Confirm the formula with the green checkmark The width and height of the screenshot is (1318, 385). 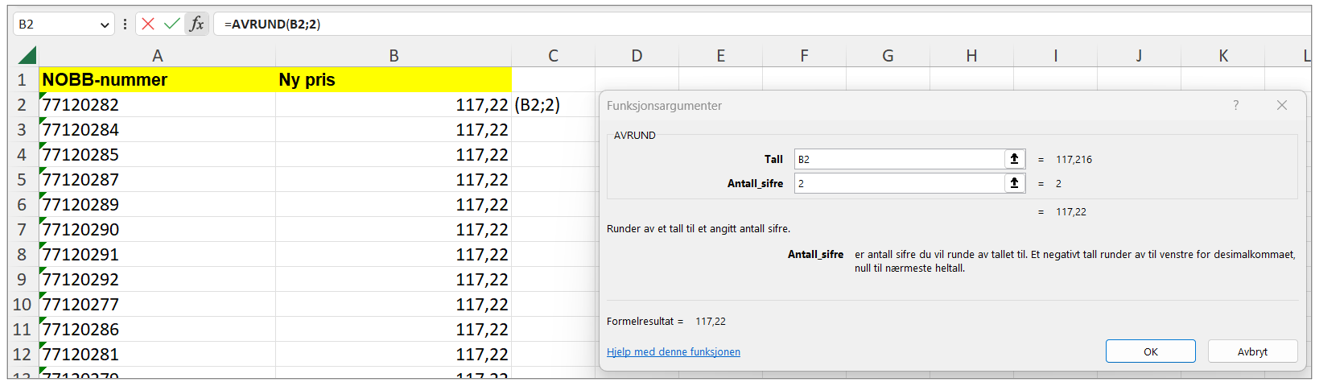(x=172, y=24)
